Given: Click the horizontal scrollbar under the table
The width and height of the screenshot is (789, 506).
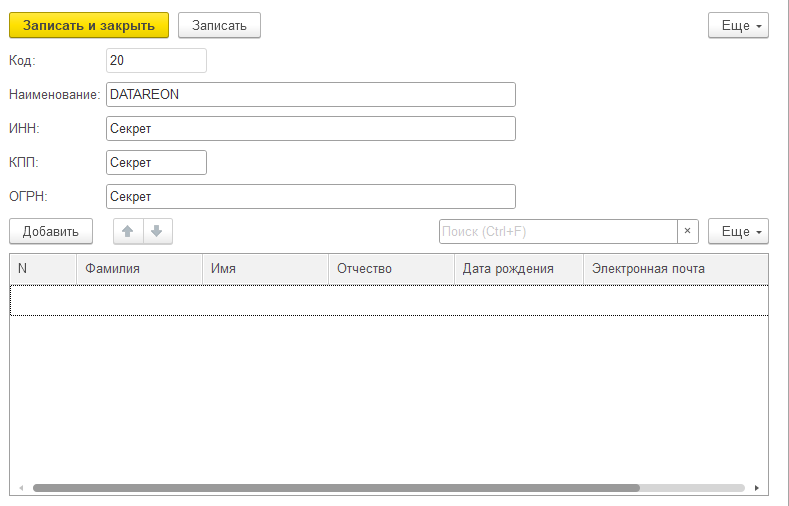Looking at the screenshot, I should point(335,488).
